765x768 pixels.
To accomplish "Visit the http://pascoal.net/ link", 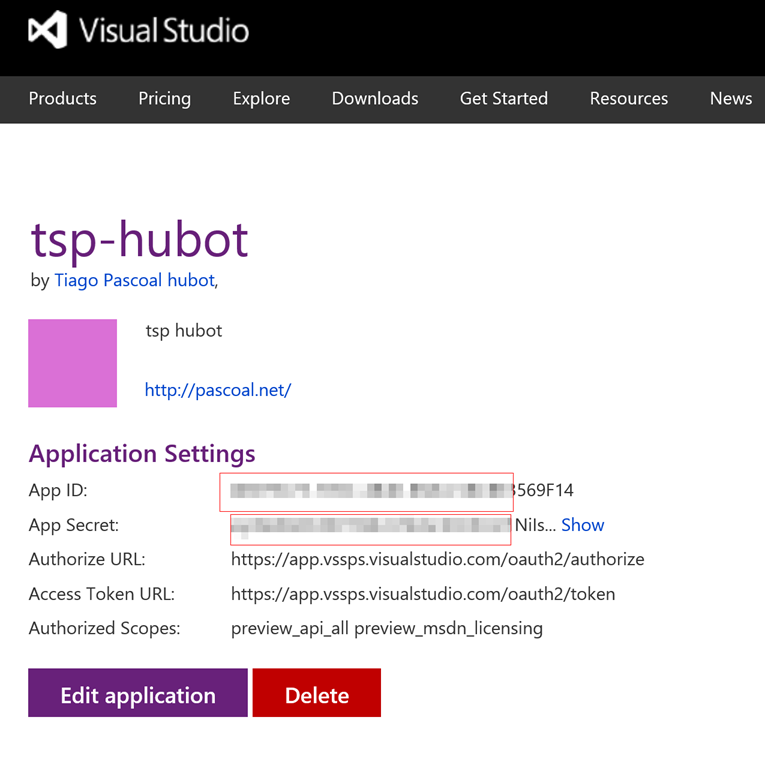I will point(217,390).
